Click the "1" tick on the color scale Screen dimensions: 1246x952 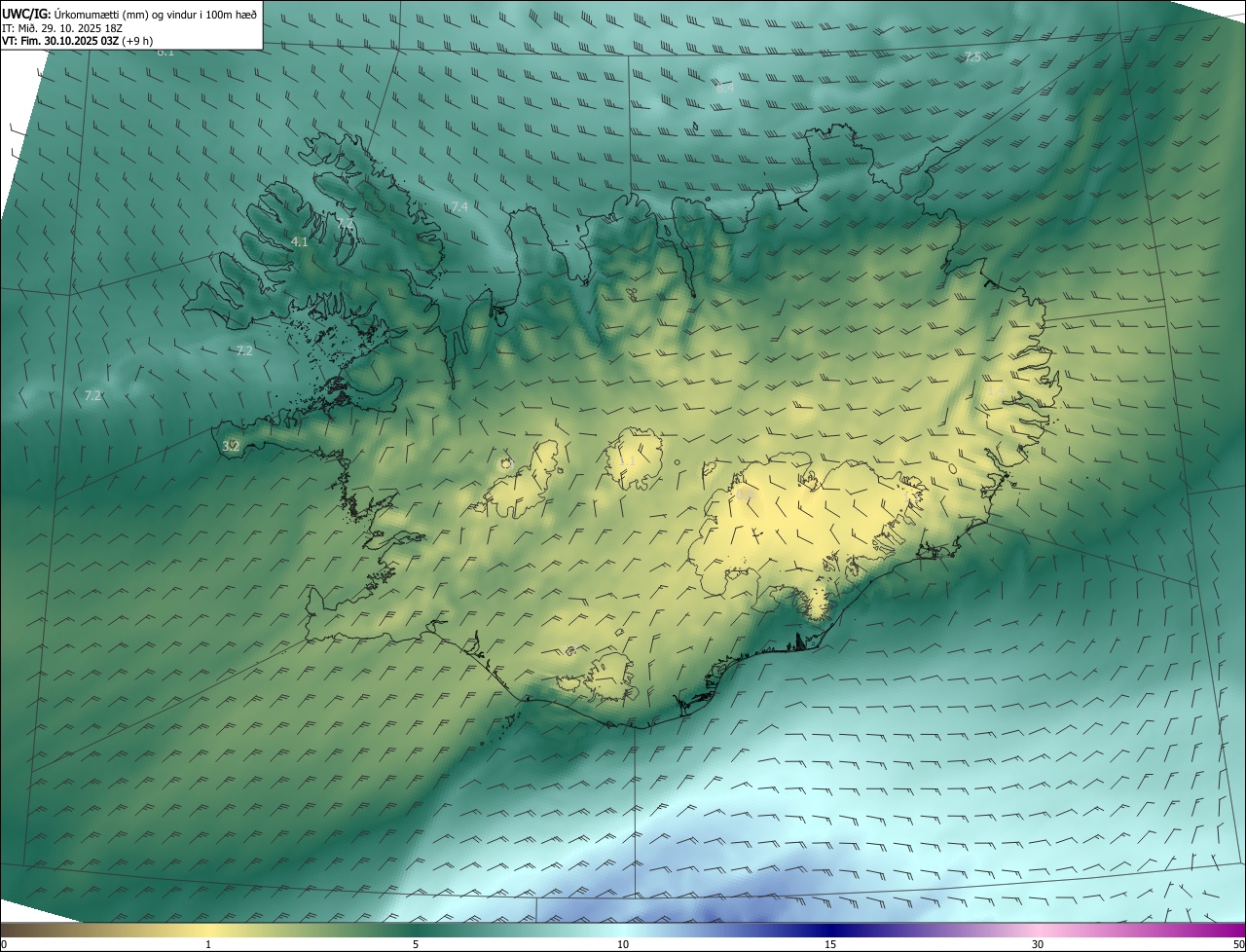pyautogui.click(x=208, y=945)
